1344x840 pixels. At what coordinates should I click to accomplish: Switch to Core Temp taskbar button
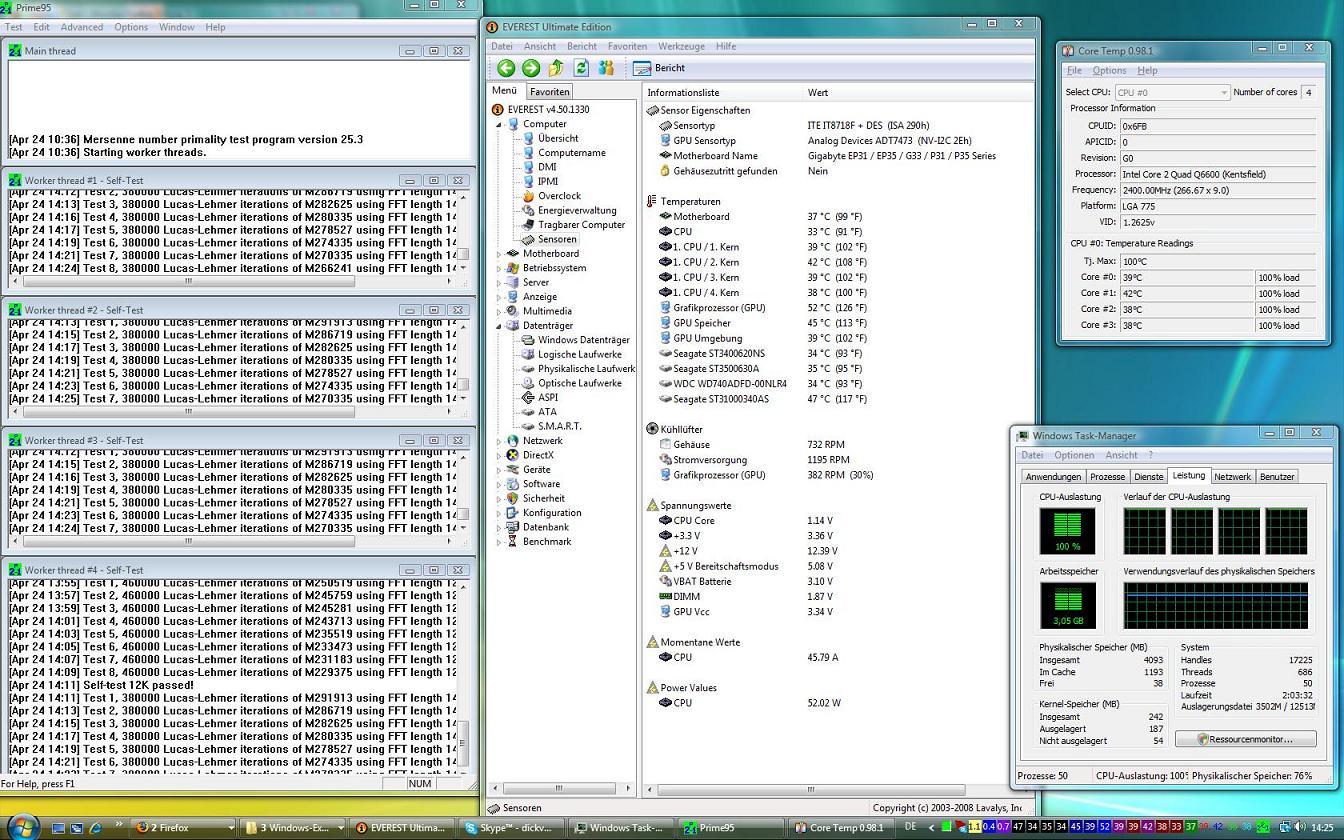pos(840,828)
